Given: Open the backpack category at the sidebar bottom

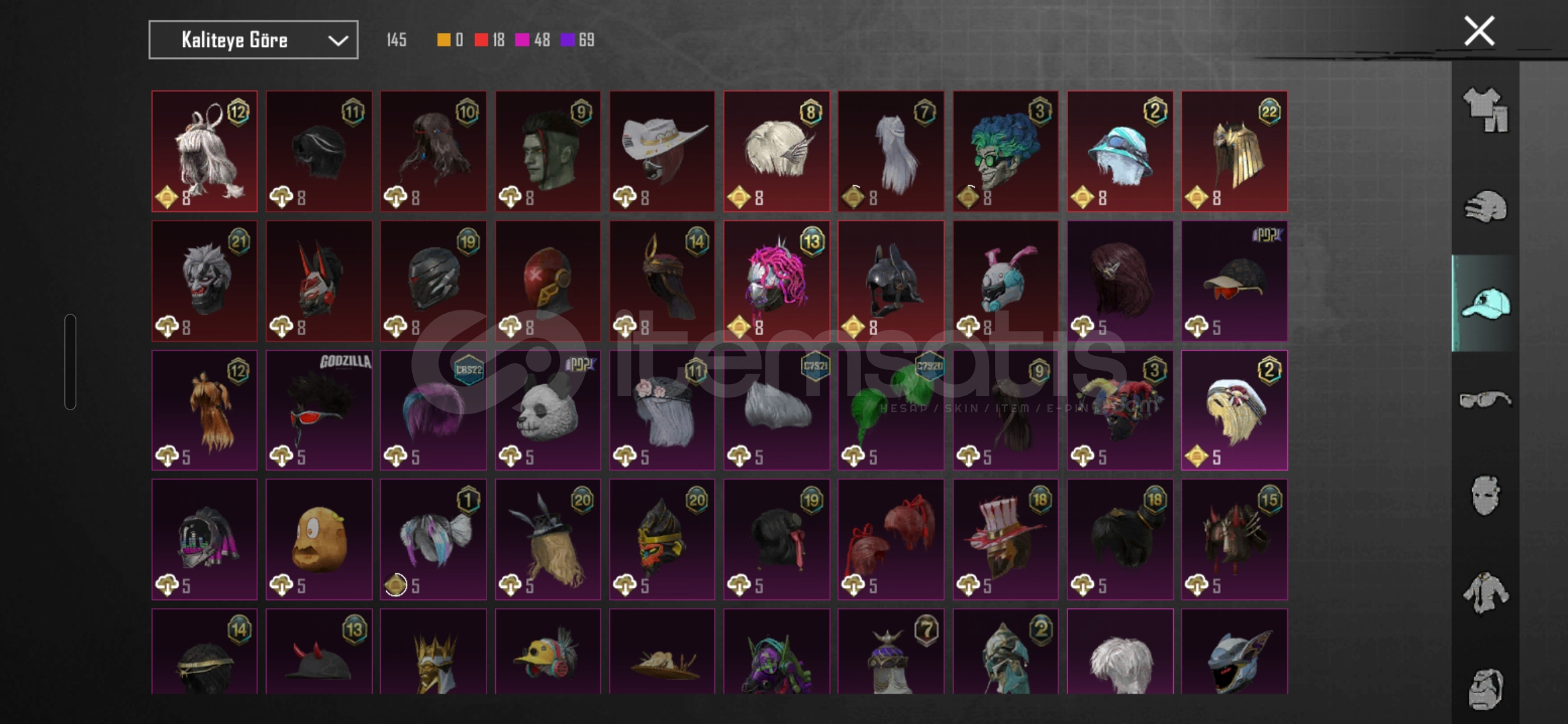Looking at the screenshot, I should 1486,689.
